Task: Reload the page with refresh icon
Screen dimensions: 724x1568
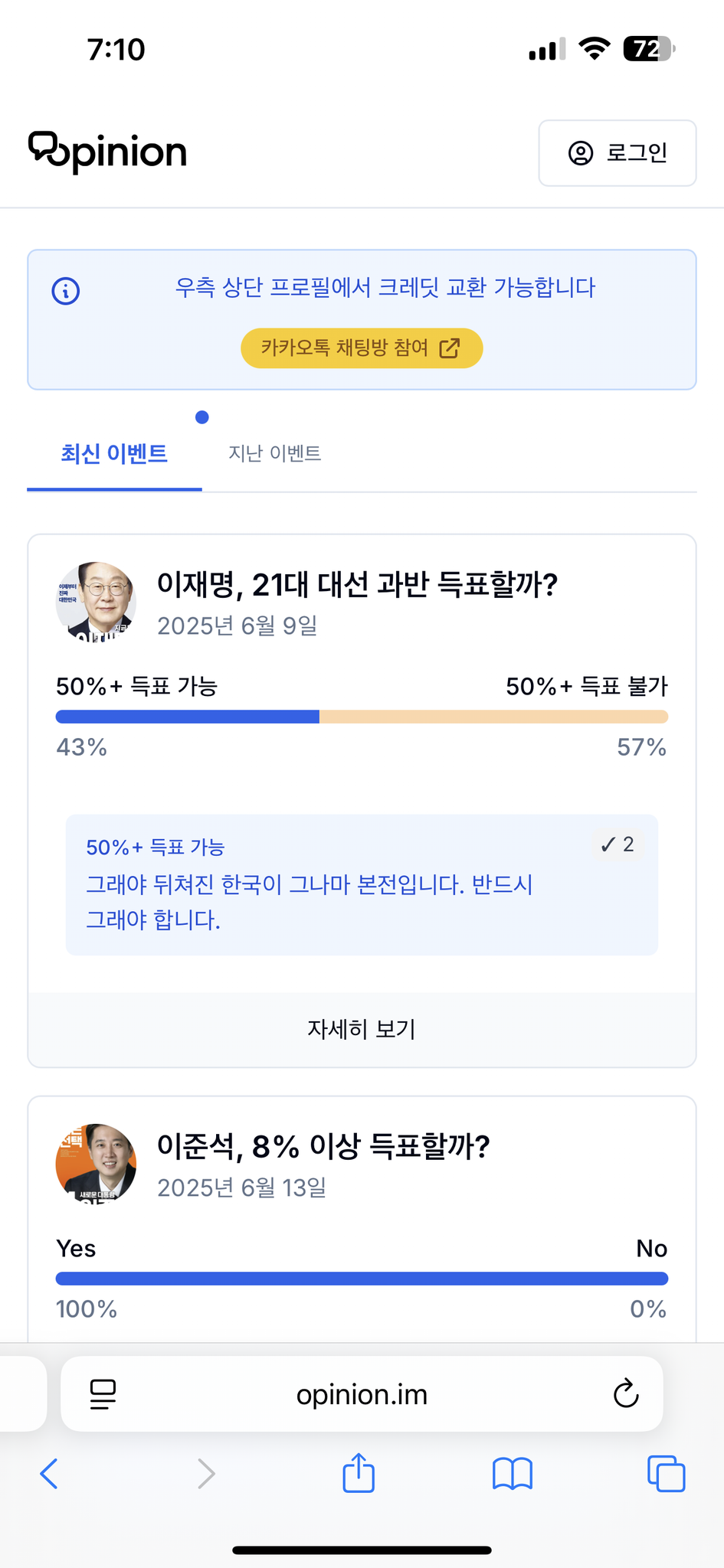Action: 626,1394
